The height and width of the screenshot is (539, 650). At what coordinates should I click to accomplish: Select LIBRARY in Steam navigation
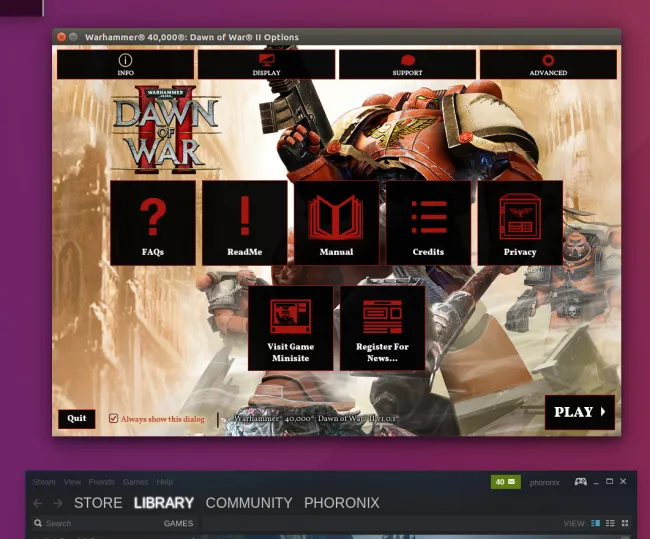164,503
